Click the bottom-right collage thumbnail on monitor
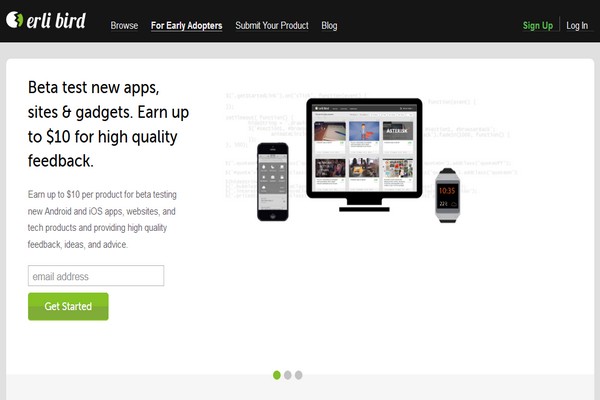Screen dimensions: 600x400 tap(398, 168)
